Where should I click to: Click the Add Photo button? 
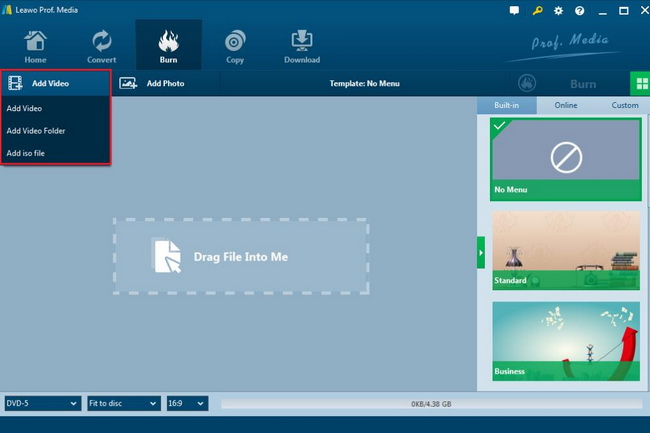[x=165, y=83]
